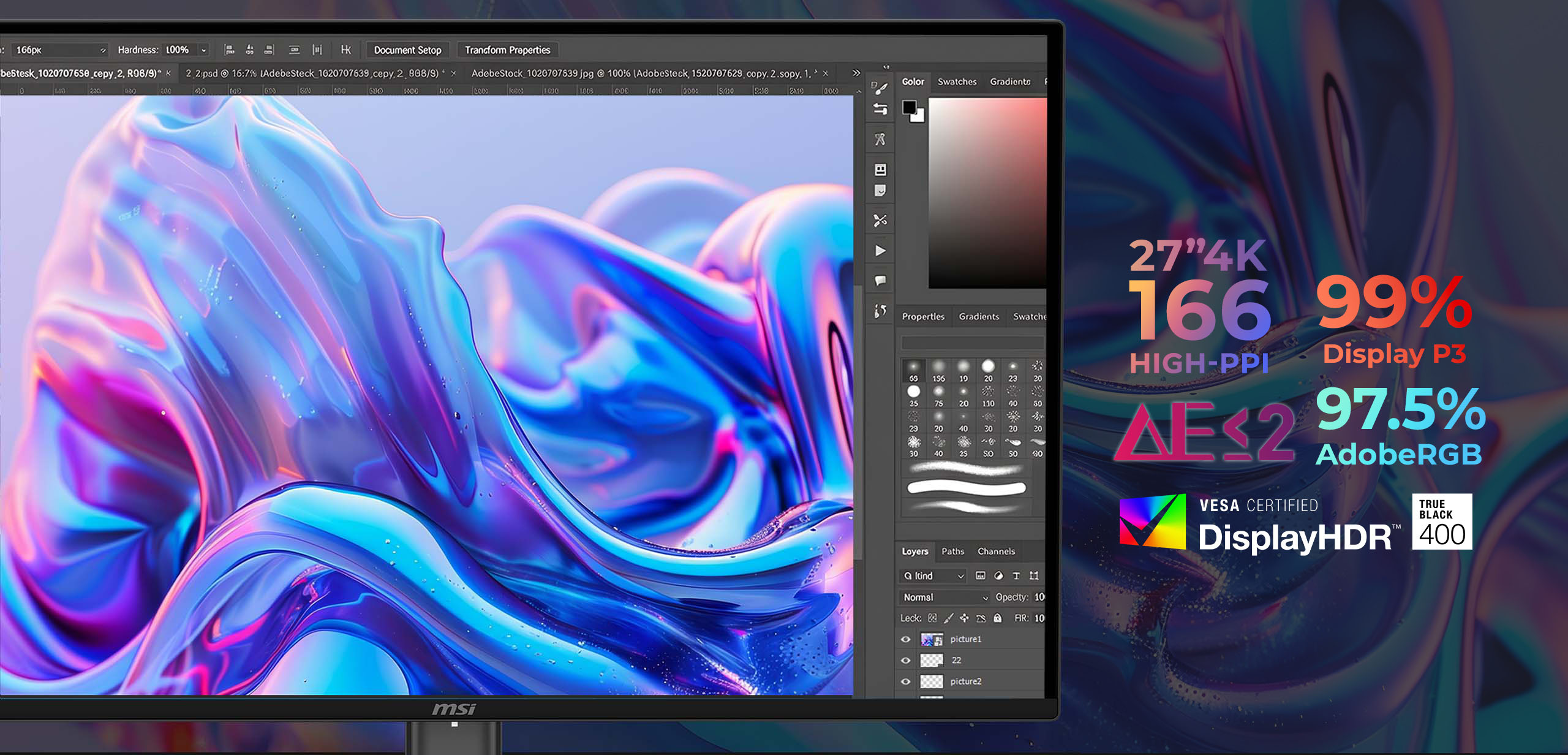Image resolution: width=1568 pixels, height=755 pixels.
Task: Click the crossed tools icon in the side strip
Action: (x=880, y=139)
